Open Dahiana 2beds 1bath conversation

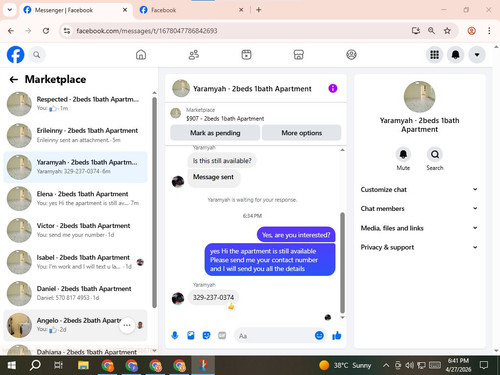click(x=75, y=350)
